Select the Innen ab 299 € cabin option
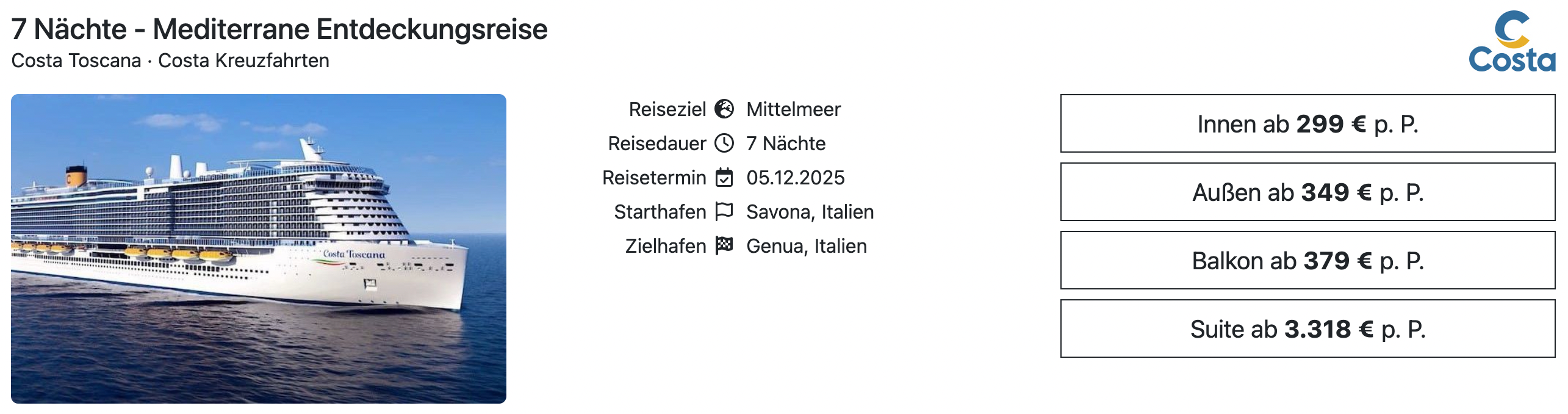The width and height of the screenshot is (1568, 414). pos(1307,124)
